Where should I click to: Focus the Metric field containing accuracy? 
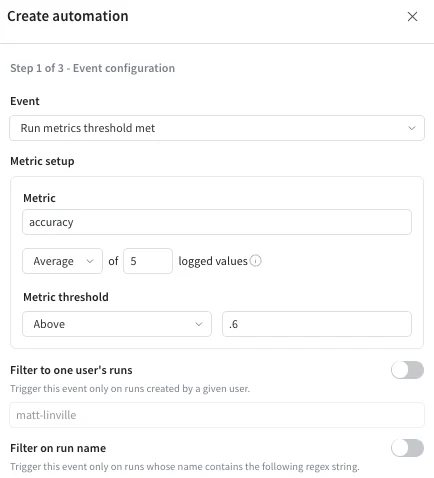[x=217, y=222]
